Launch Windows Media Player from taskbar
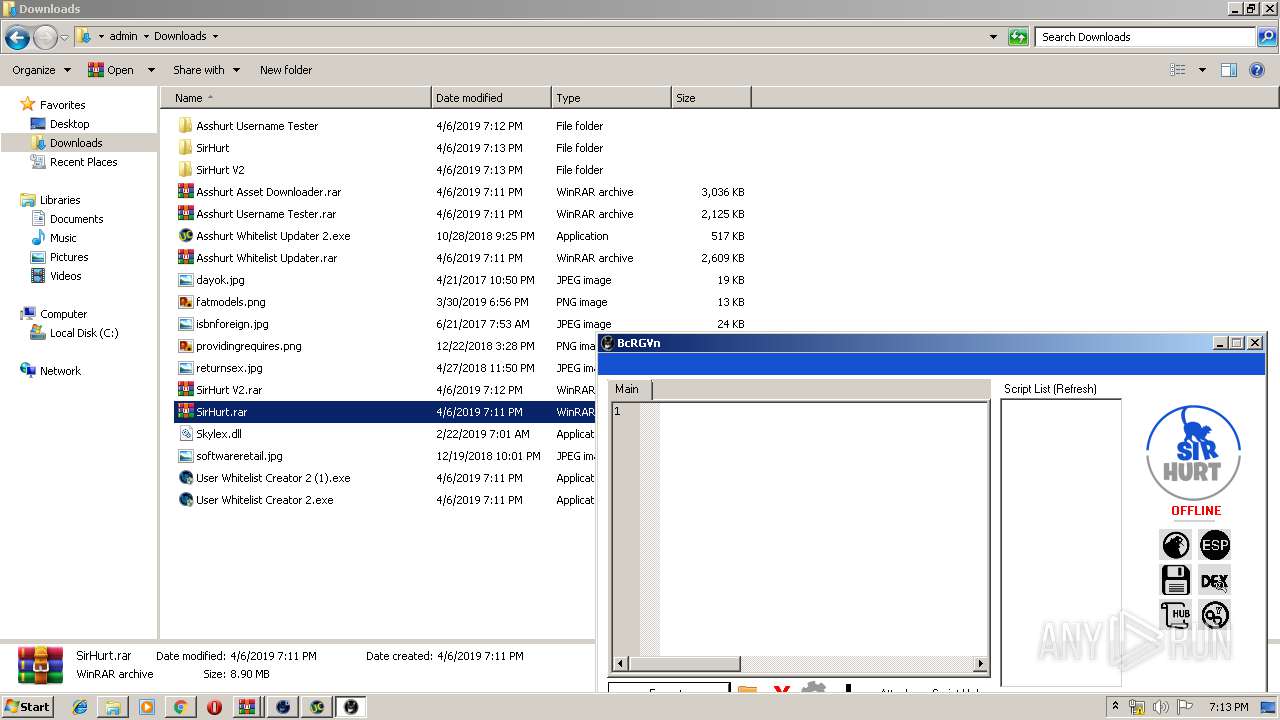1280x720 pixels. (x=147, y=707)
